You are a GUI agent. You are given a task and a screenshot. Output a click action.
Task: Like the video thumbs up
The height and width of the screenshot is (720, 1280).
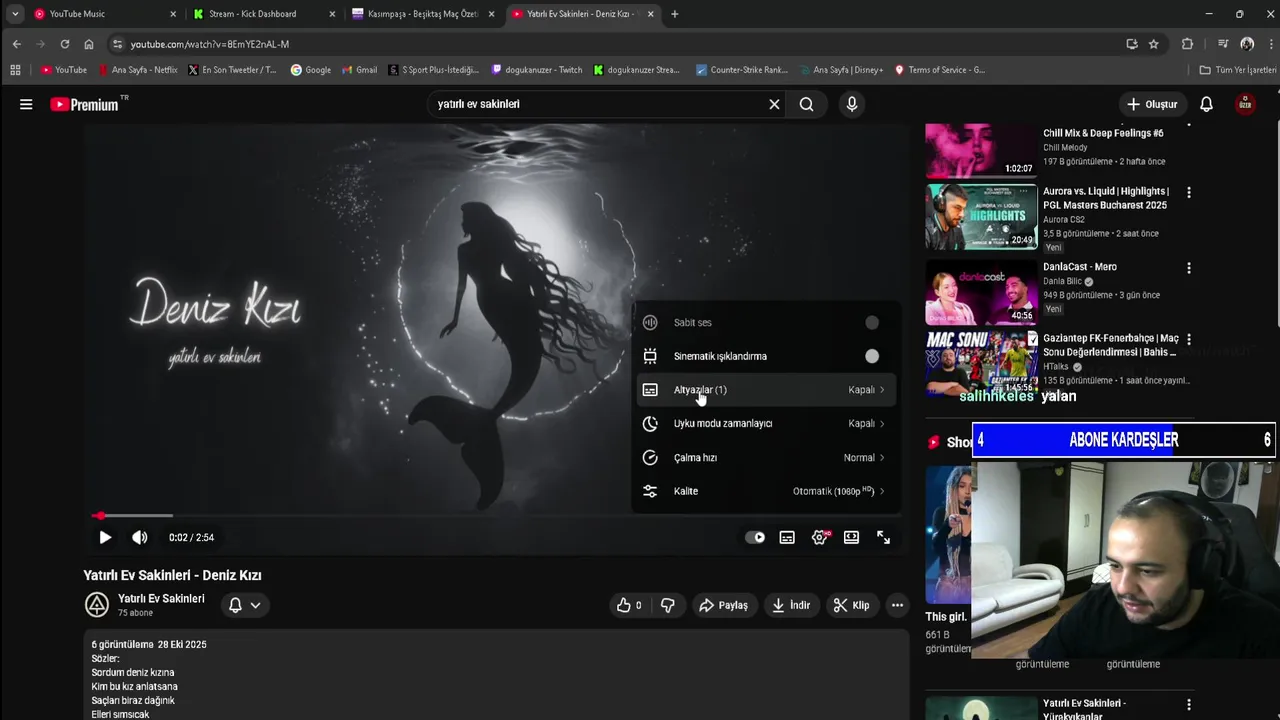(630, 605)
